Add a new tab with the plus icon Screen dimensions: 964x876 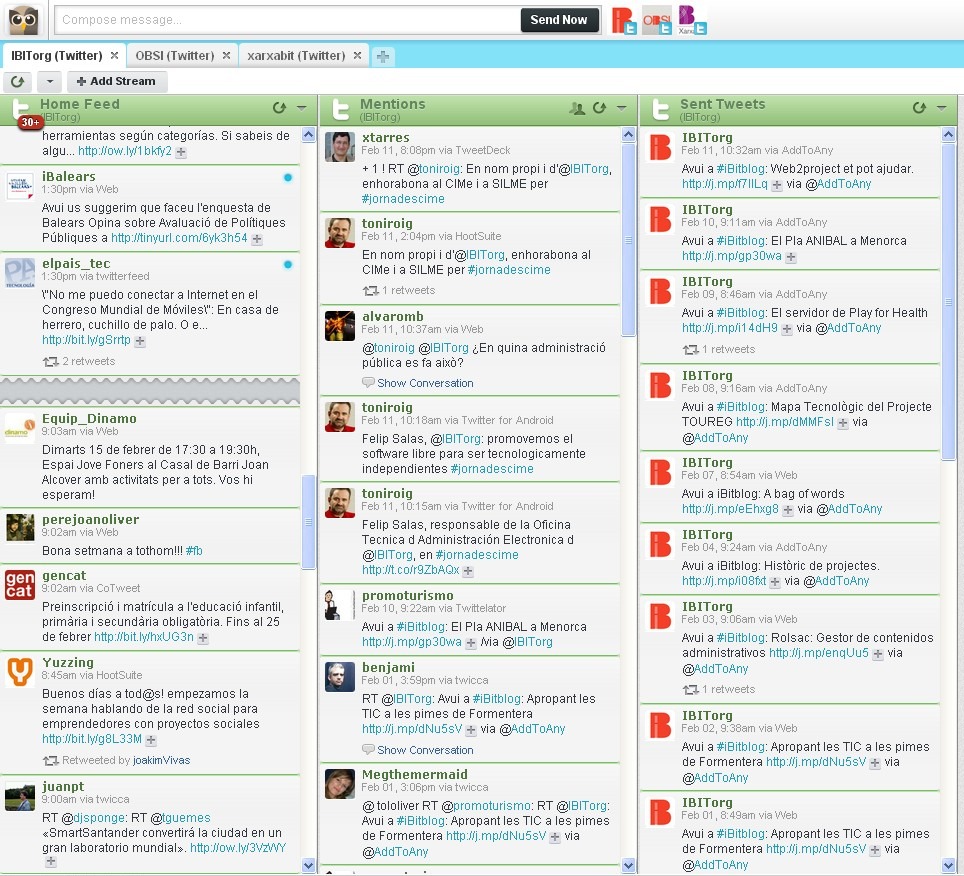382,57
